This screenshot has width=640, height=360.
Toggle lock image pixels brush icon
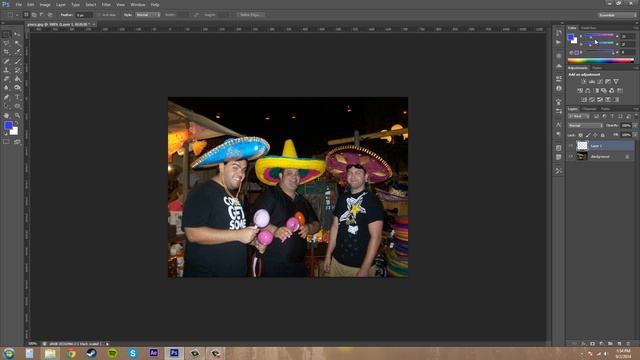click(x=588, y=135)
